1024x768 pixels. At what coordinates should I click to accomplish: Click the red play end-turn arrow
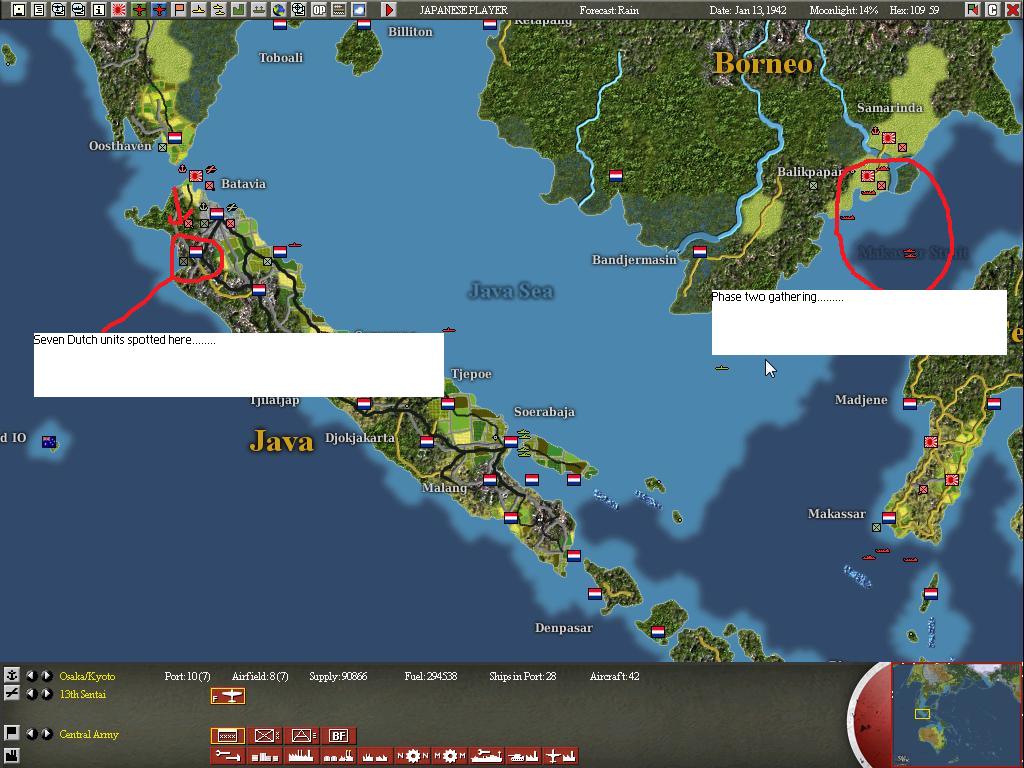coord(389,10)
